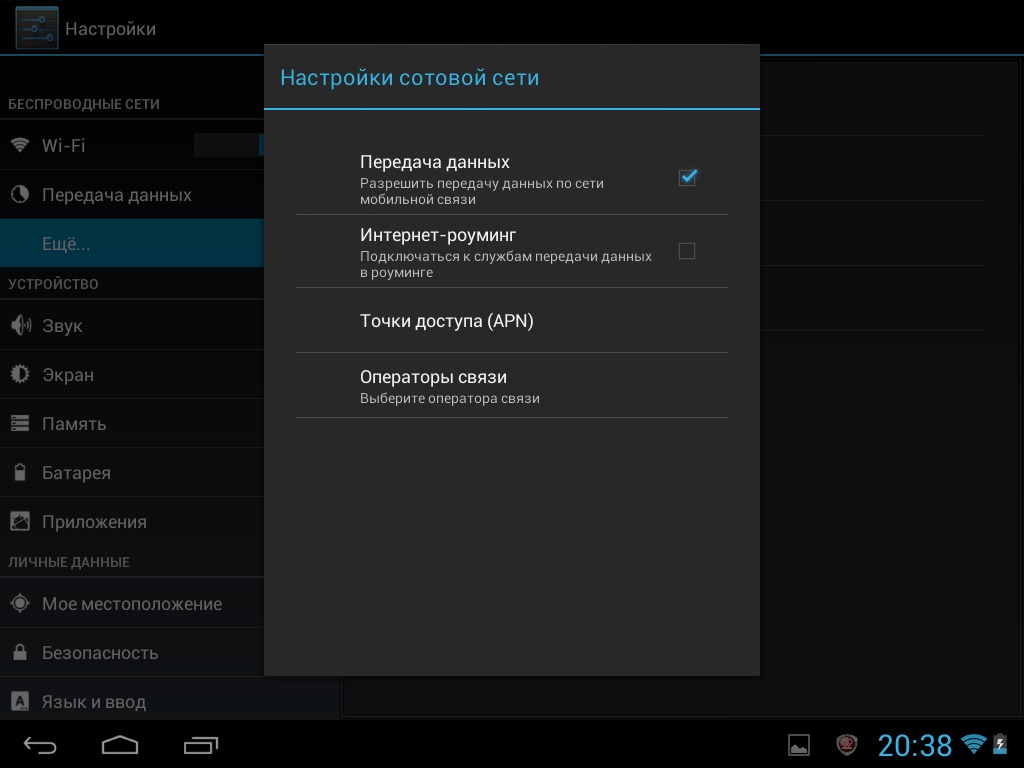This screenshot has width=1024, height=768.
Task: Tap the Приложения apps icon
Action: coord(20,522)
